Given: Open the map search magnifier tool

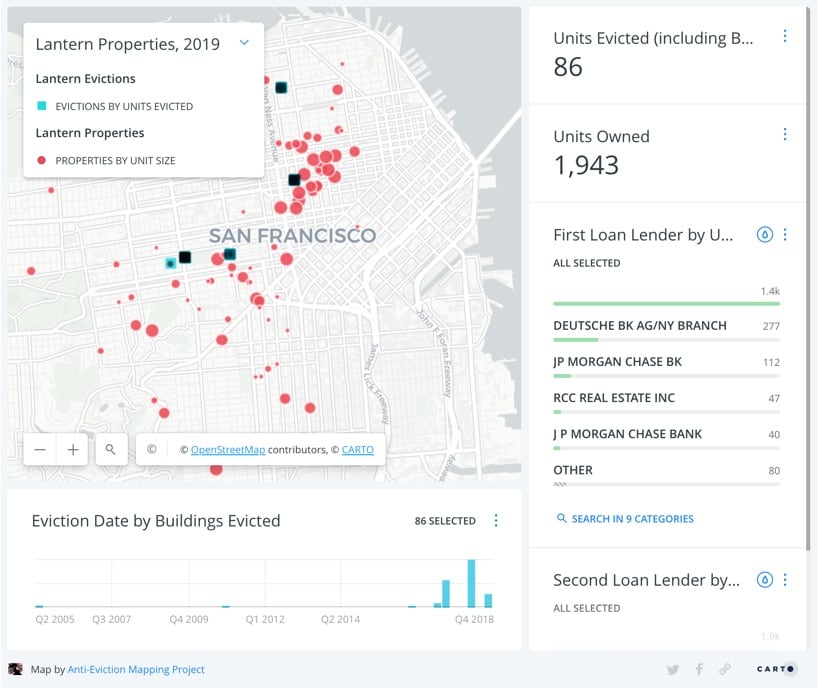Looking at the screenshot, I should coord(111,450).
